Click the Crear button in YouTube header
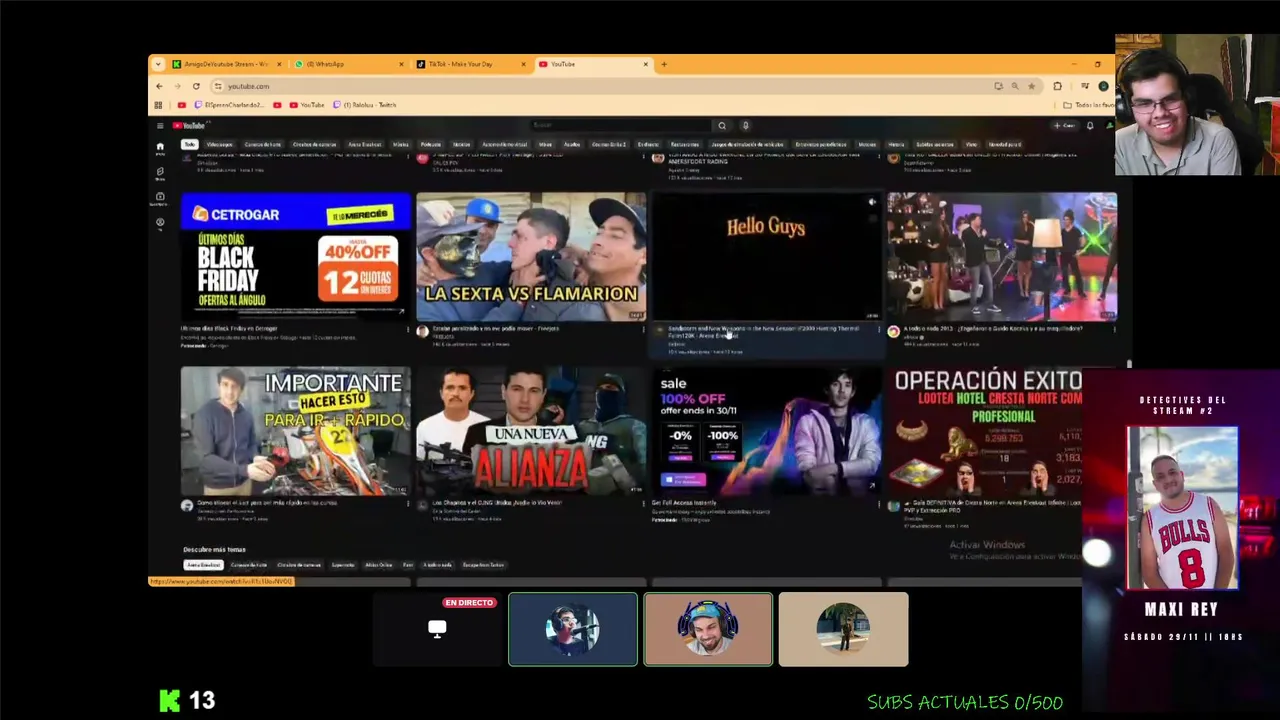 pos(1064,126)
